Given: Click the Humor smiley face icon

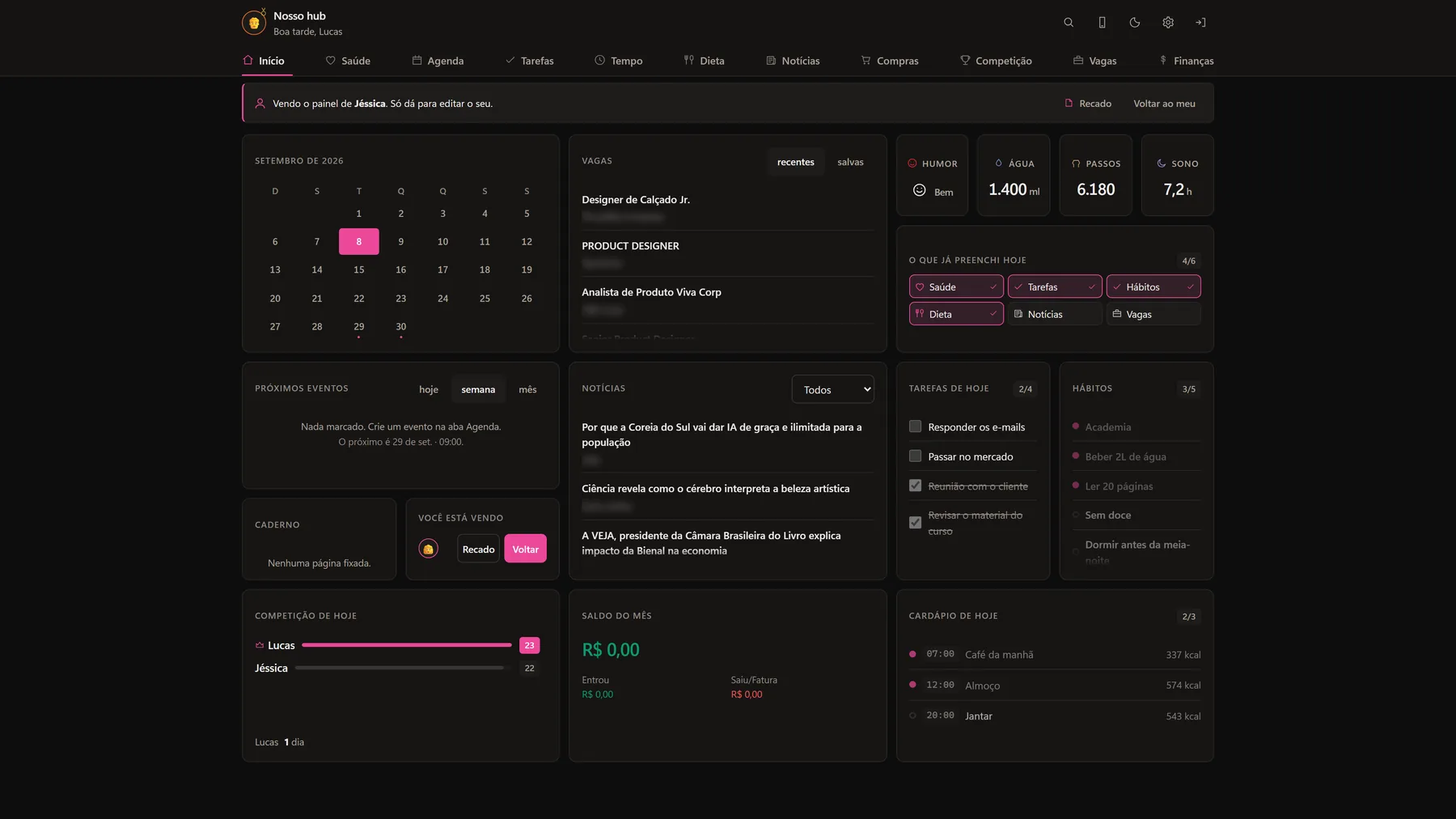Looking at the screenshot, I should (919, 190).
